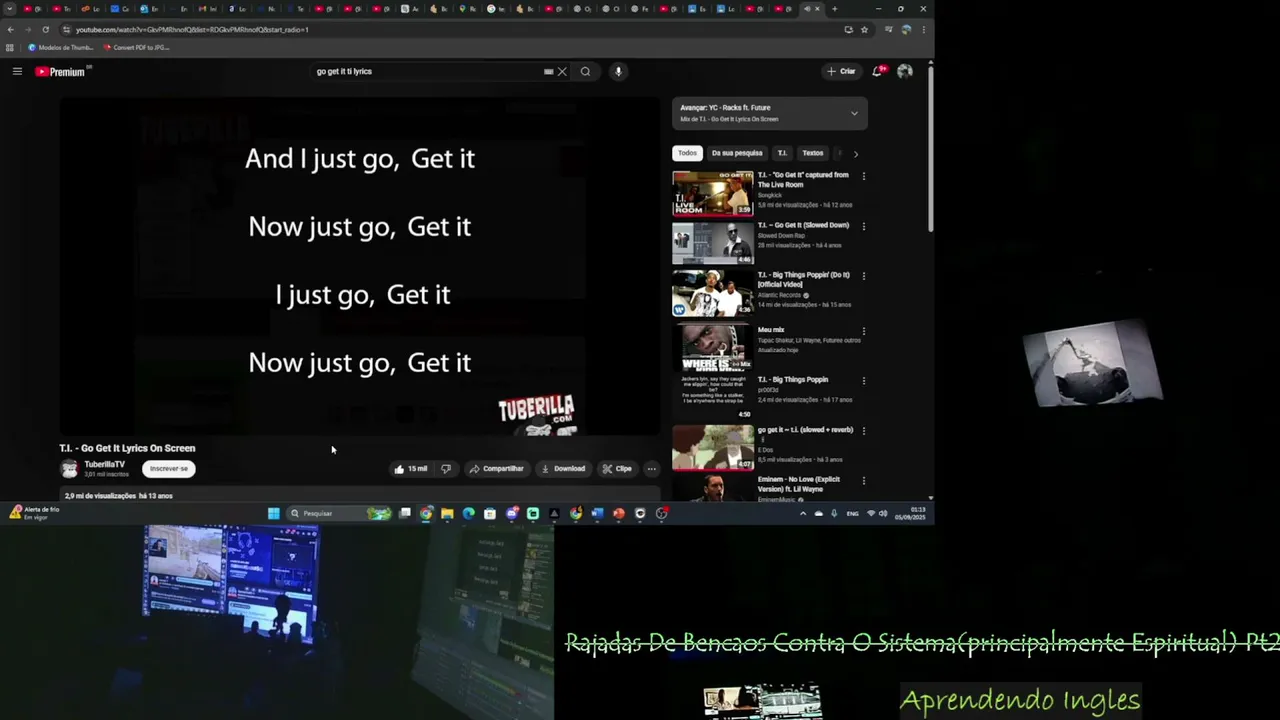This screenshot has width=1280, height=720.
Task: Click the YouTube search input field
Action: click(x=427, y=71)
